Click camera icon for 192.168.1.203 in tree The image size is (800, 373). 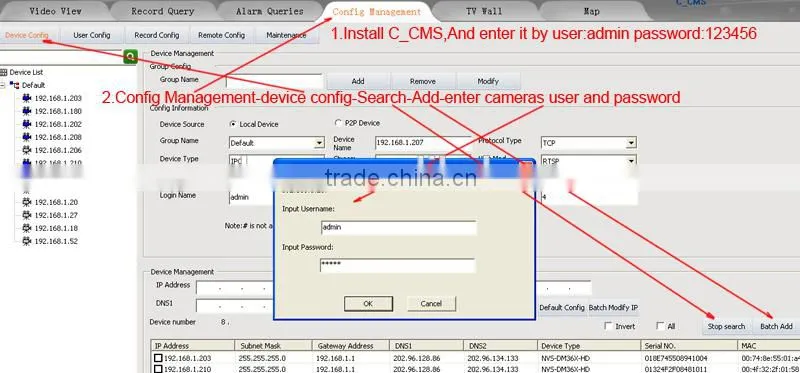point(27,98)
